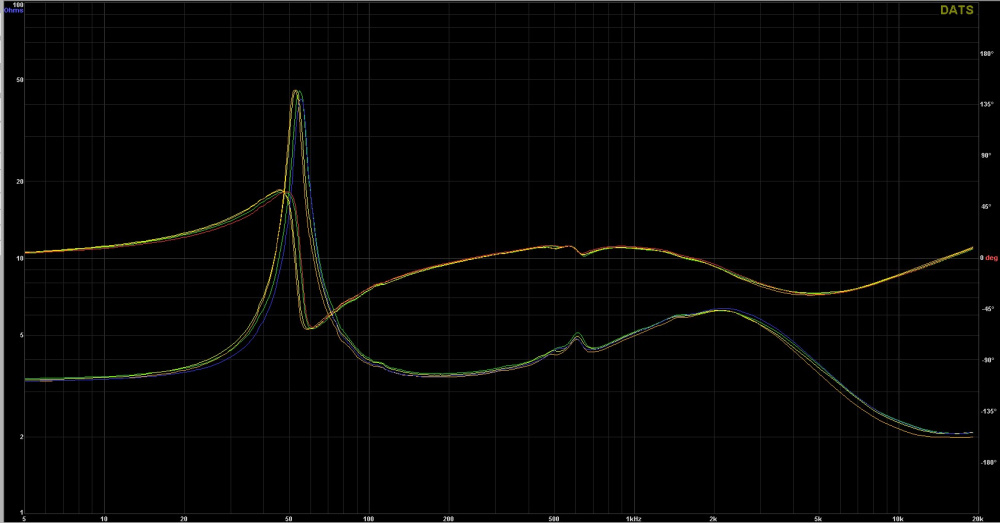Click the impedance hump top near 2k
Screen dimensions: 1000x523
click(720, 310)
